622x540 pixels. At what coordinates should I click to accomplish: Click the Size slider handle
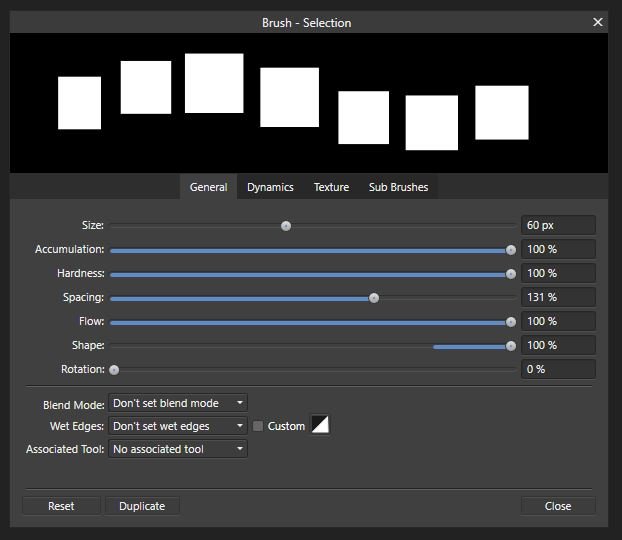[286, 226]
